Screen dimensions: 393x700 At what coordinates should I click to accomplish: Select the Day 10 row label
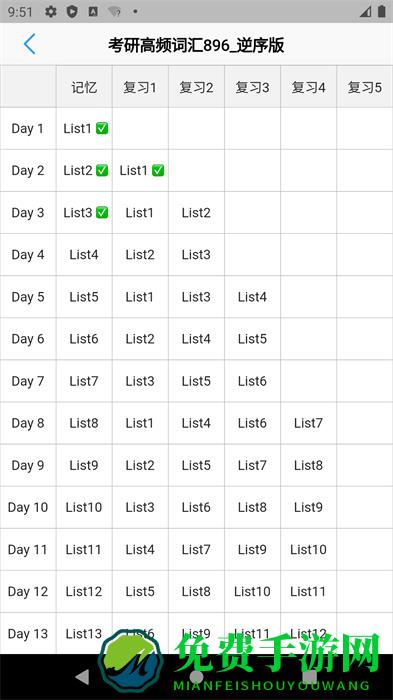pyautogui.click(x=28, y=507)
